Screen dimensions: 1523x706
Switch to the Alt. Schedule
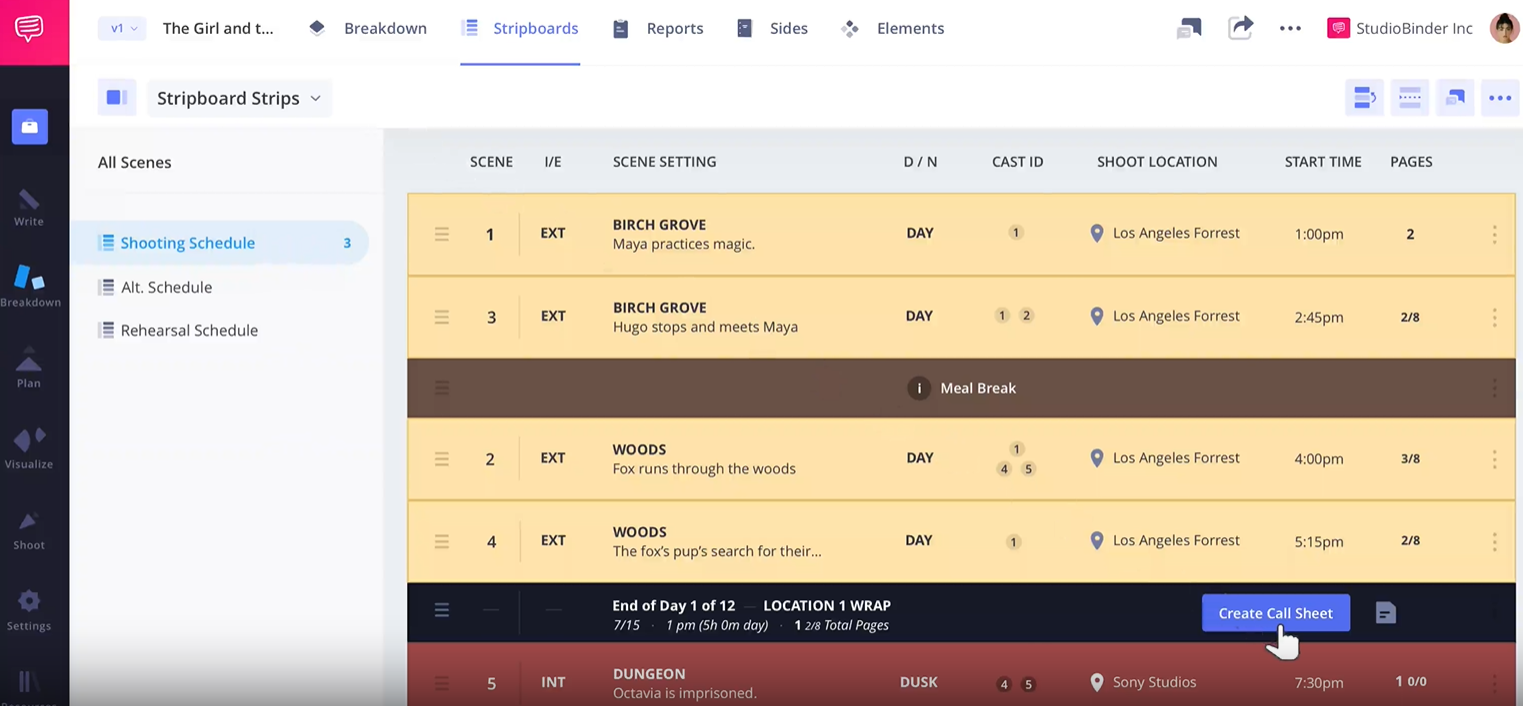tap(166, 287)
